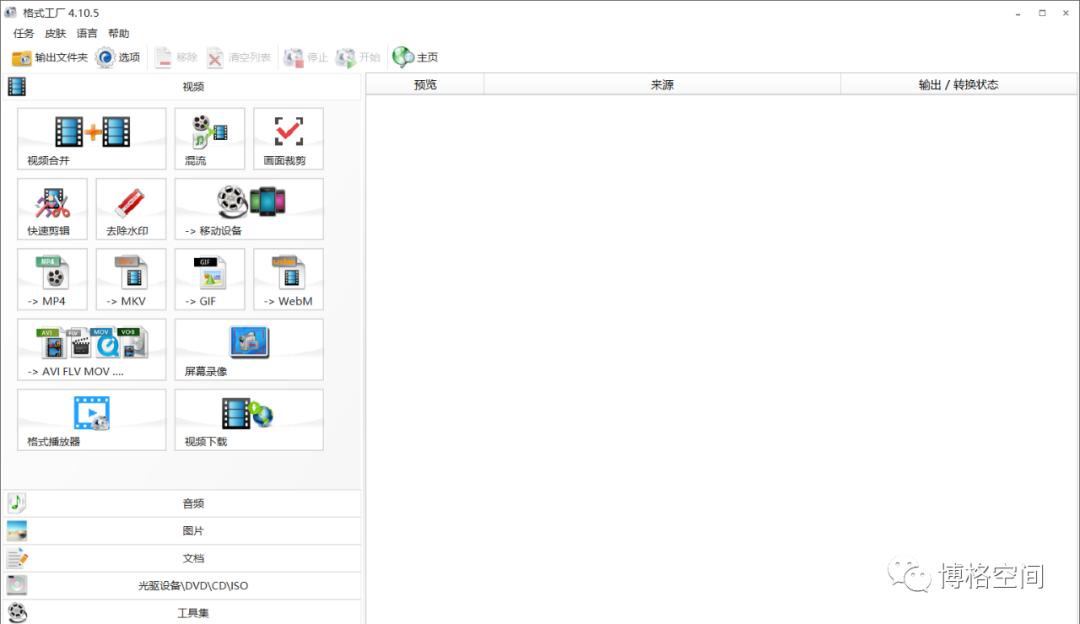Screen dimensions: 1080x624
Task: Launch the 屏幕录像 screen recorder
Action: pyautogui.click(x=249, y=349)
